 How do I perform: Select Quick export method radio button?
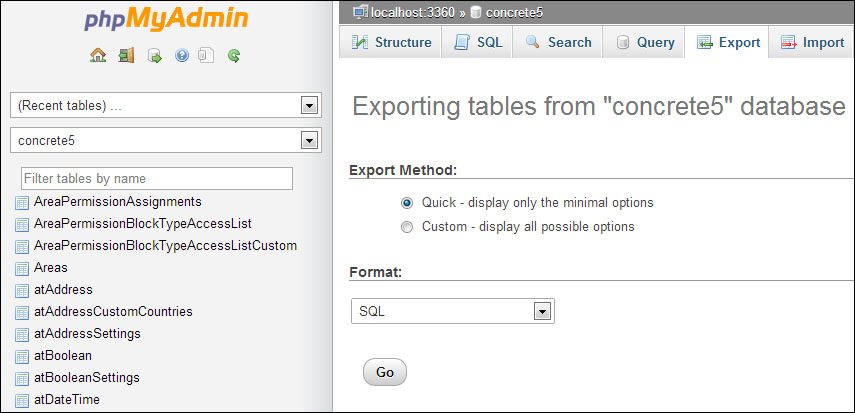(407, 202)
